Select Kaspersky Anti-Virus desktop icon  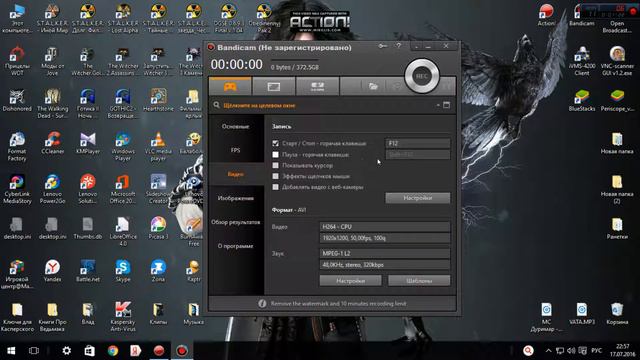click(123, 316)
